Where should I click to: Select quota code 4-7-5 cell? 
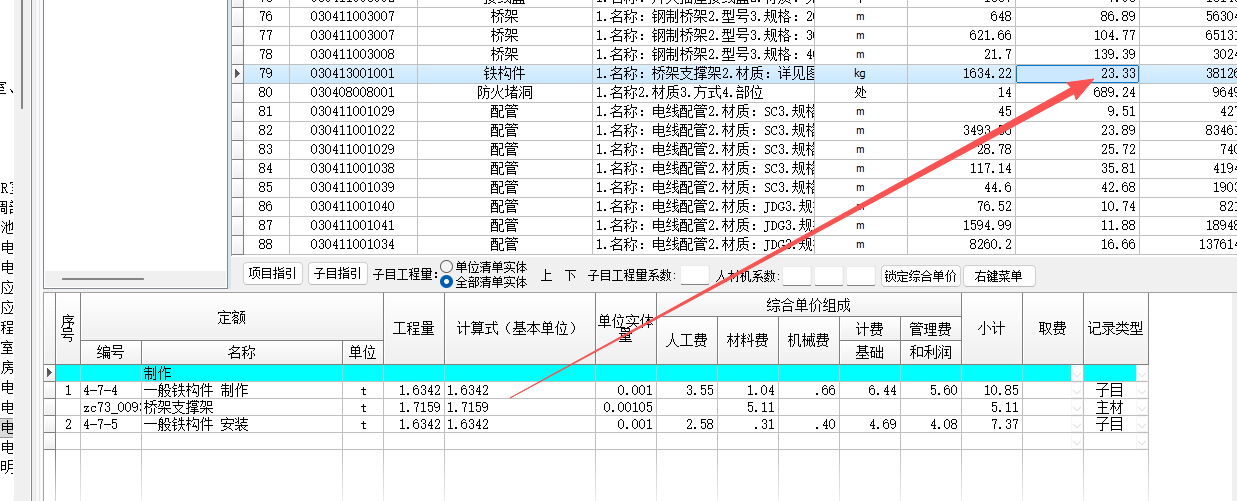click(110, 425)
